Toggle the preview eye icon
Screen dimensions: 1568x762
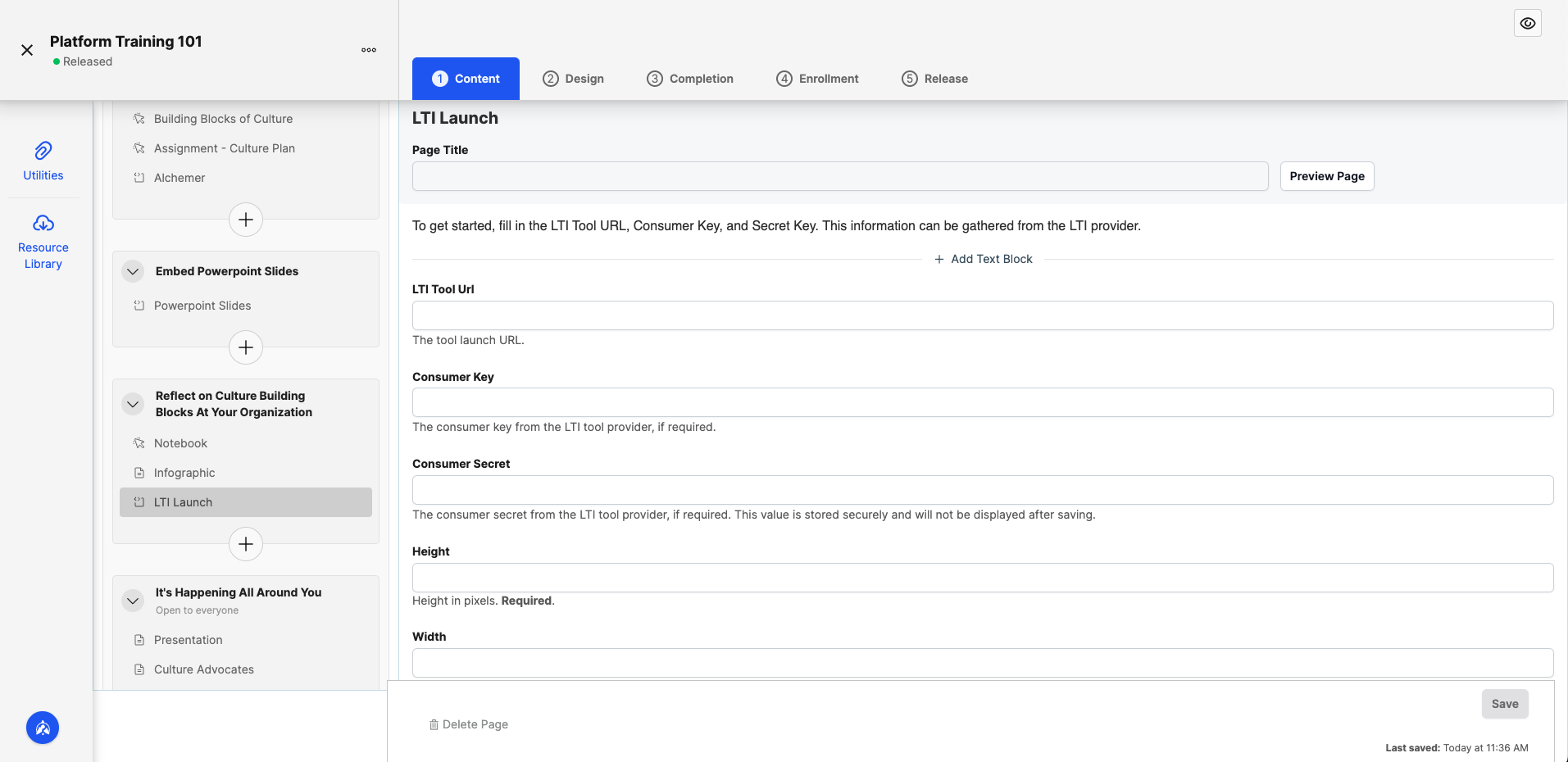pos(1528,23)
